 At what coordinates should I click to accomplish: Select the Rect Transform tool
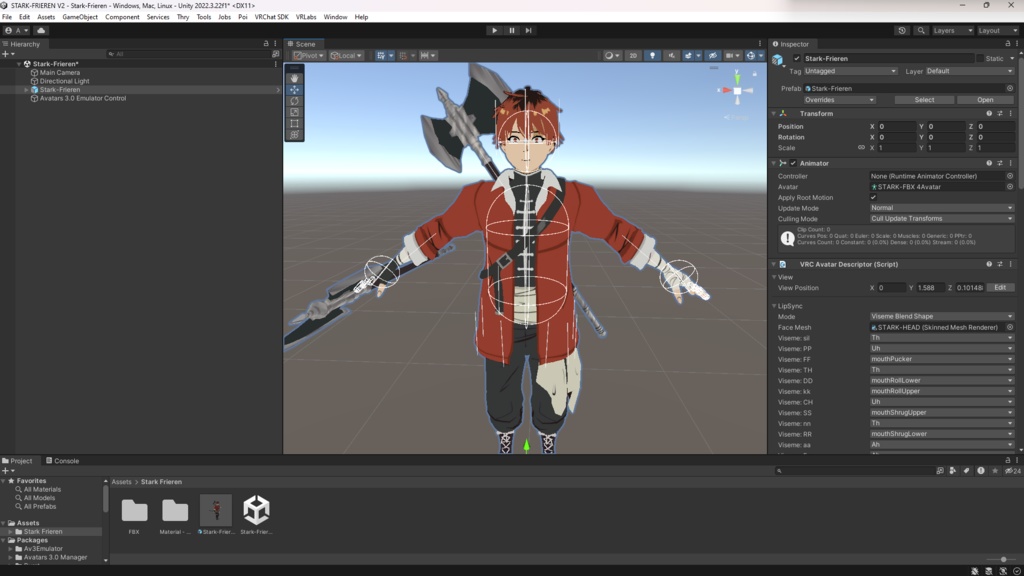(295, 123)
